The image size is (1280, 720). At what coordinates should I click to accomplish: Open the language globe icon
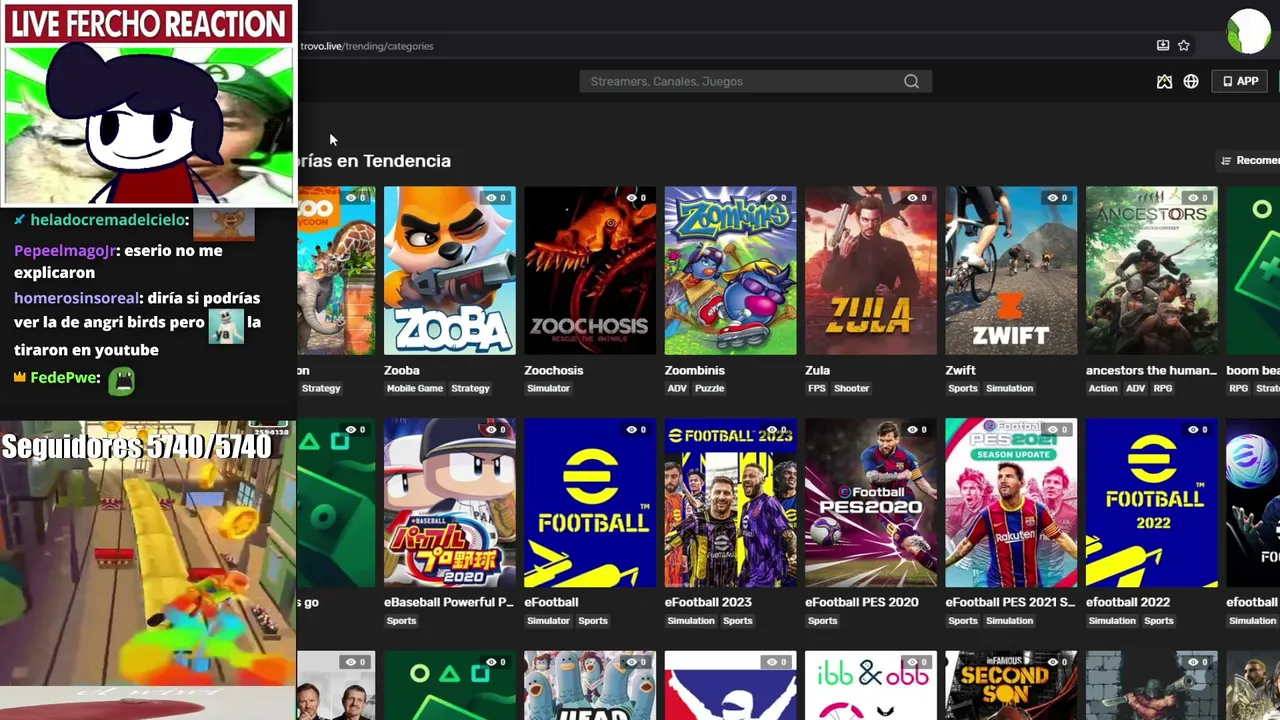pos(1191,81)
